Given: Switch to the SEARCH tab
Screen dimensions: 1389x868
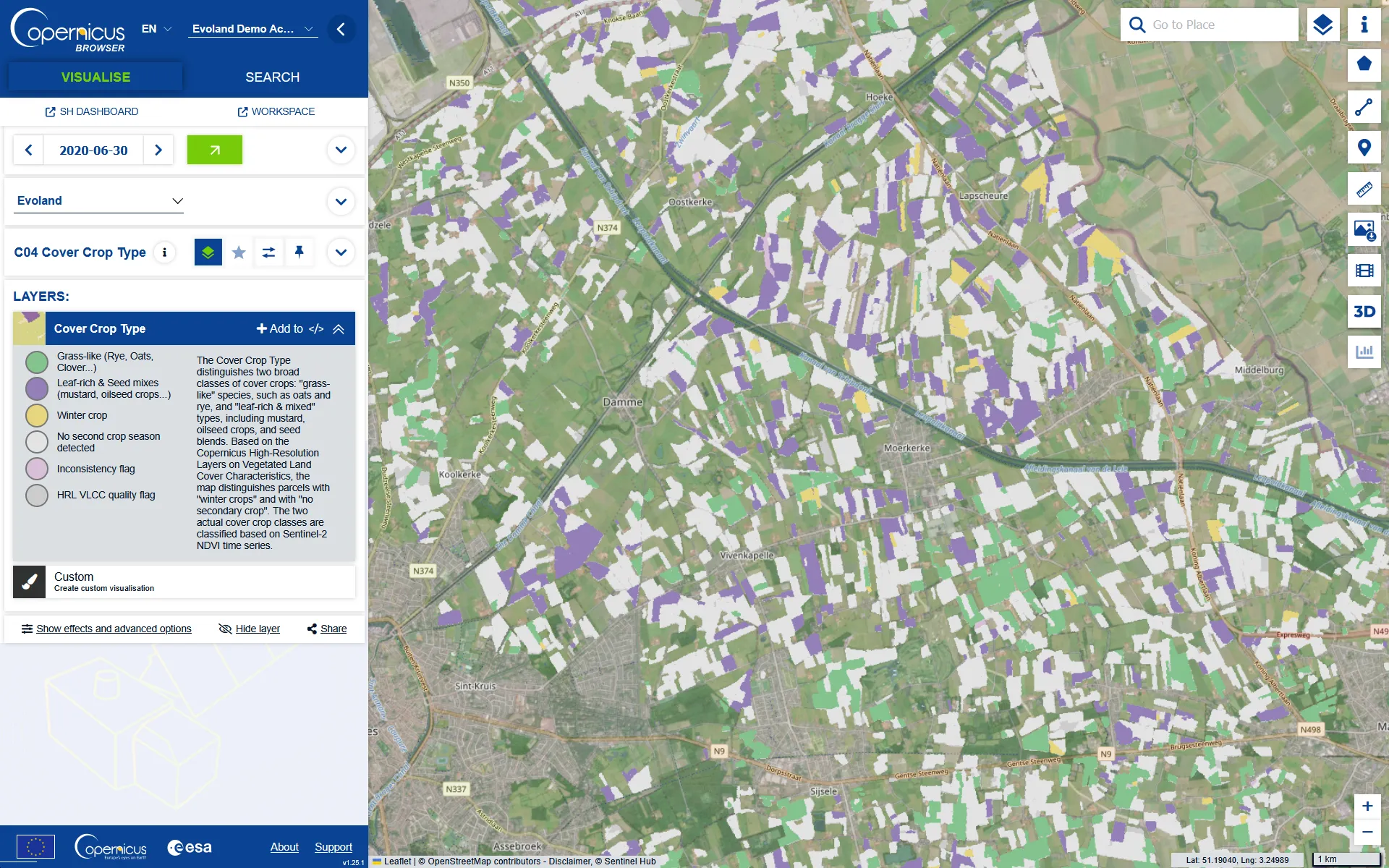Looking at the screenshot, I should pos(272,77).
